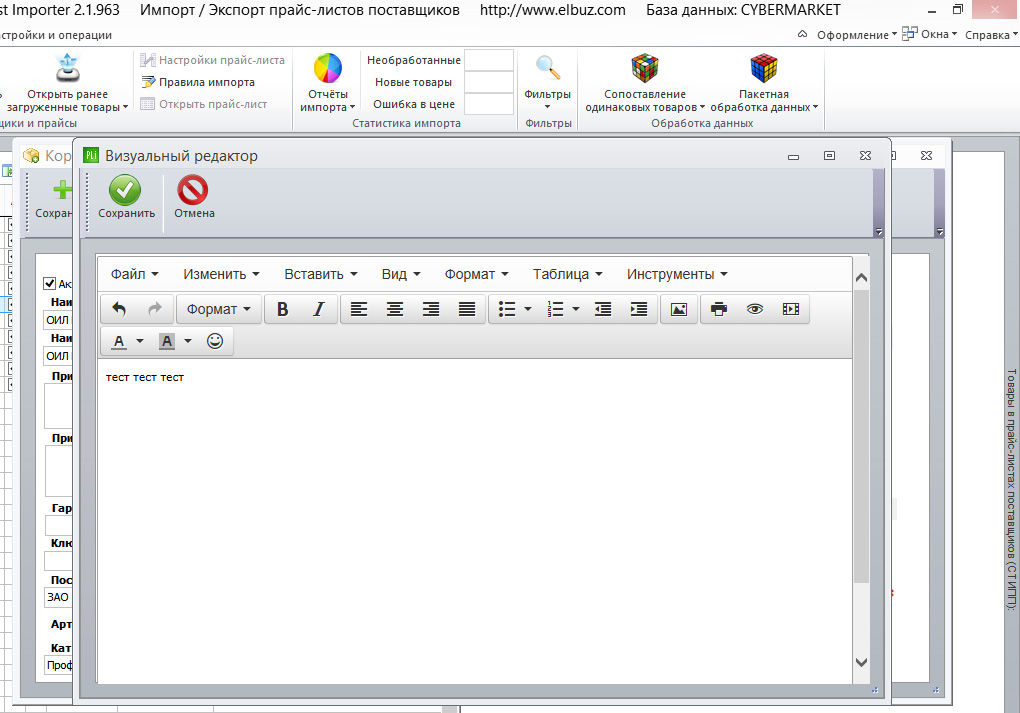Click the green Save checkmark in Visual editor
Screen dimensions: 1020x713
tap(125, 190)
